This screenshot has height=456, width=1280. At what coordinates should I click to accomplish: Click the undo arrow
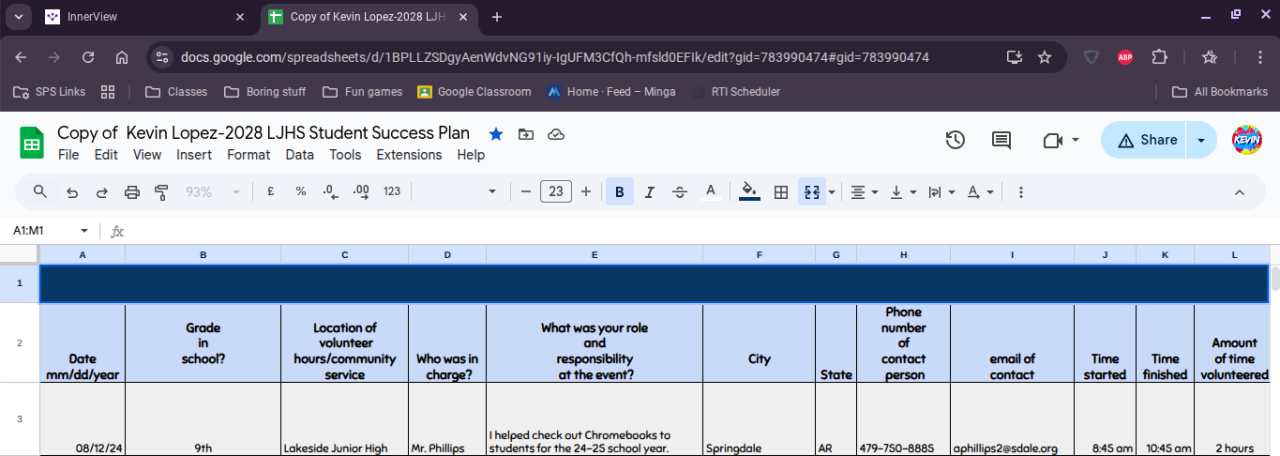[72, 192]
